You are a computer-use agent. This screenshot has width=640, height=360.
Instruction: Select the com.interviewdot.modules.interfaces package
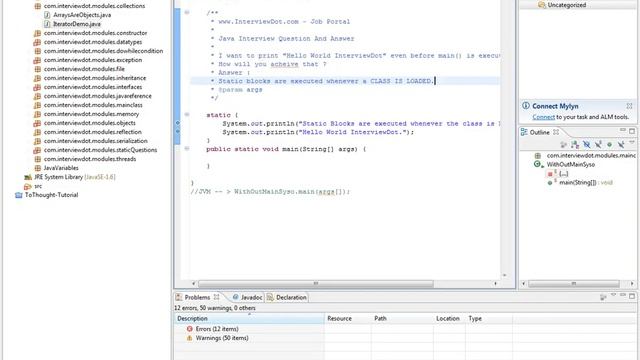pos(93,87)
